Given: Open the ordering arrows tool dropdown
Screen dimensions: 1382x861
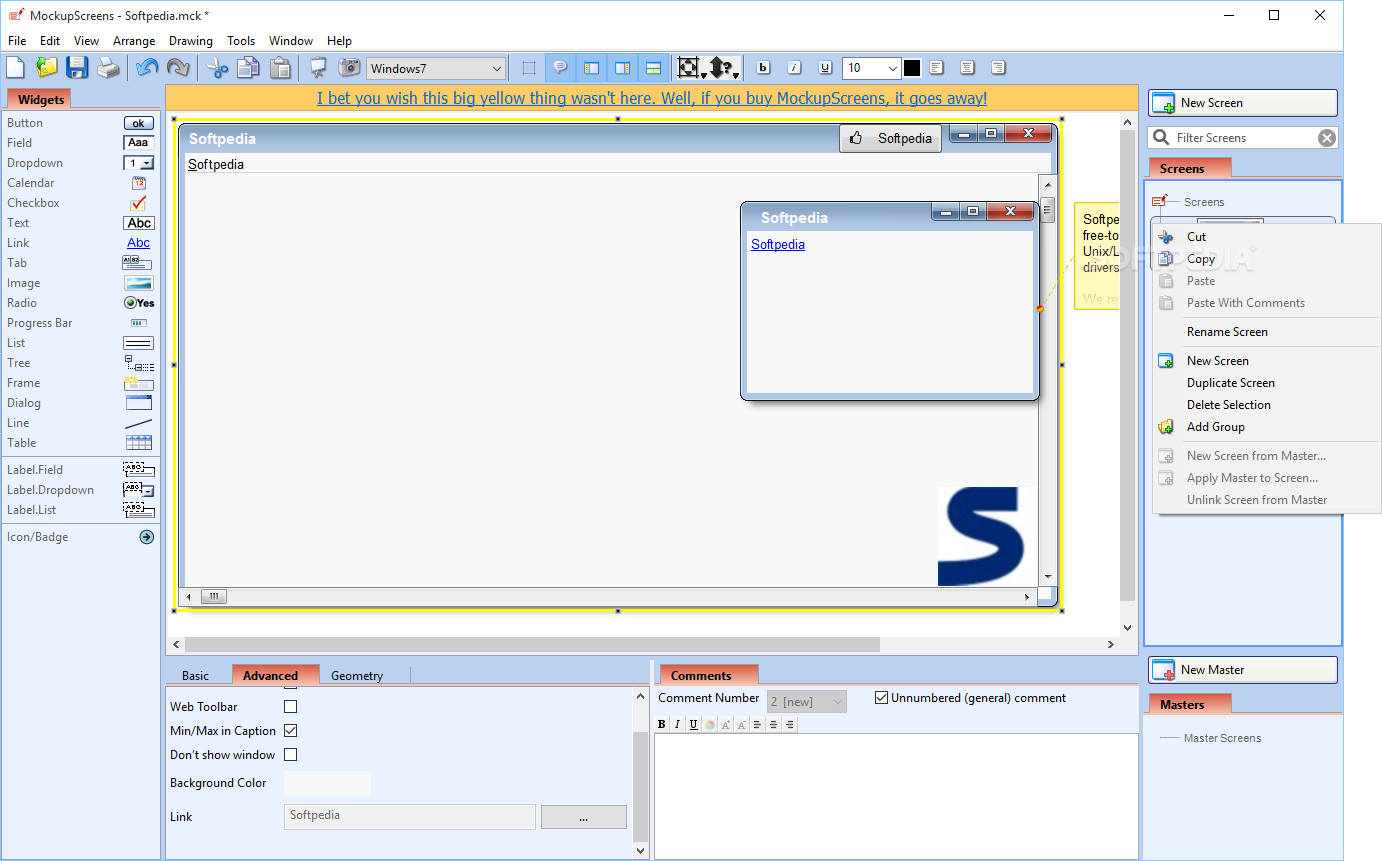Looking at the screenshot, I should pos(735,74).
